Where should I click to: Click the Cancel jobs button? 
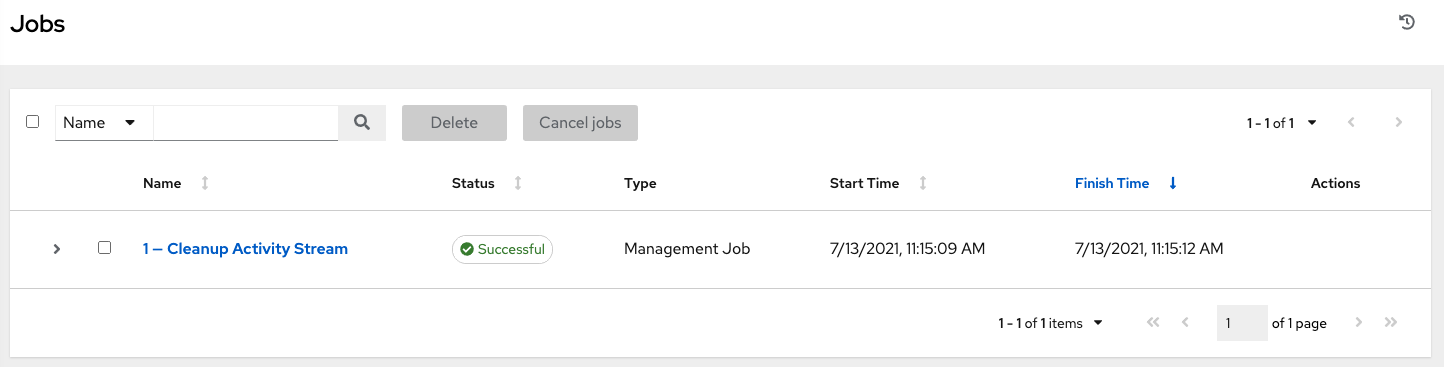[x=580, y=123]
